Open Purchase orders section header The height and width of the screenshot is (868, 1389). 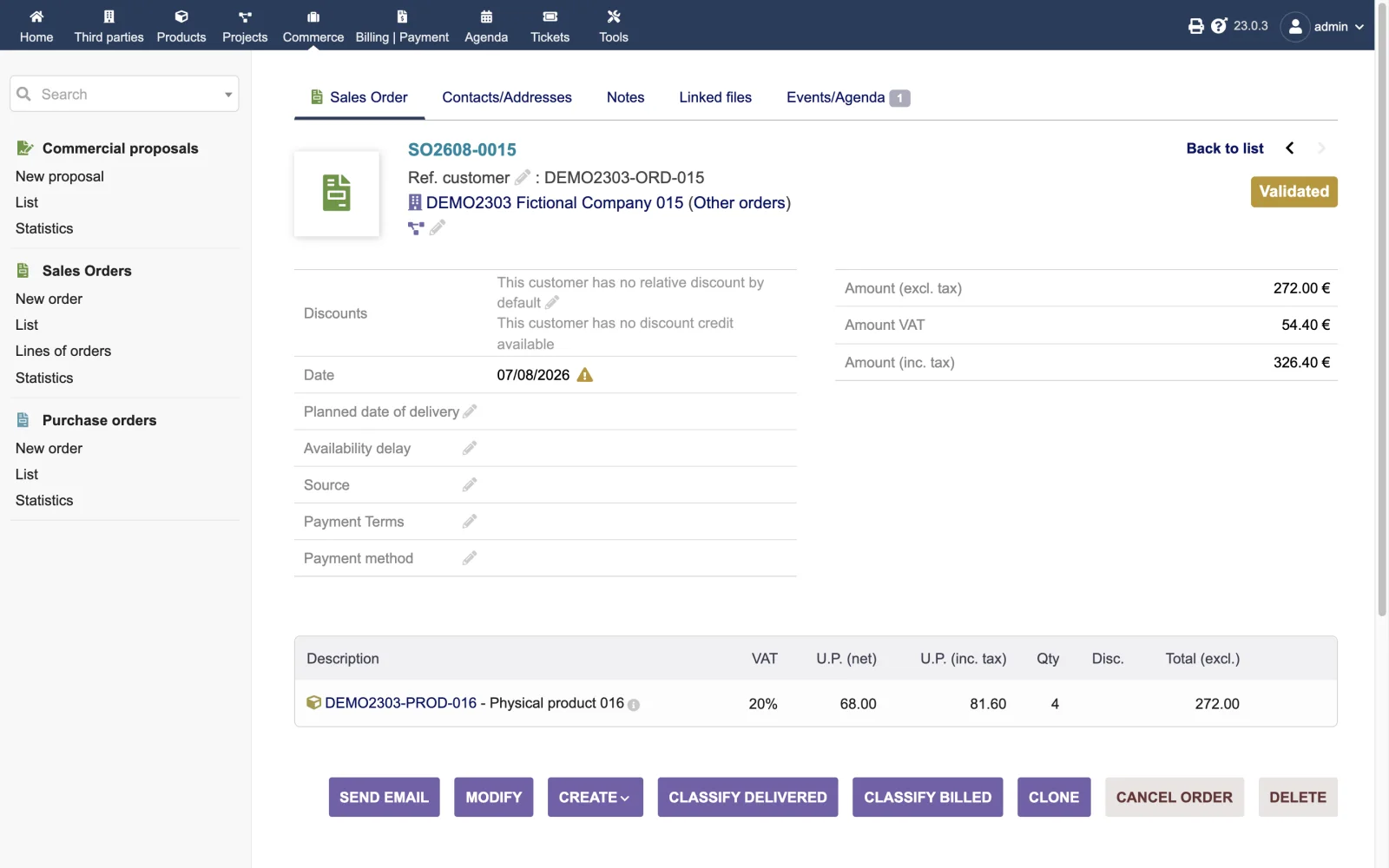[99, 420]
